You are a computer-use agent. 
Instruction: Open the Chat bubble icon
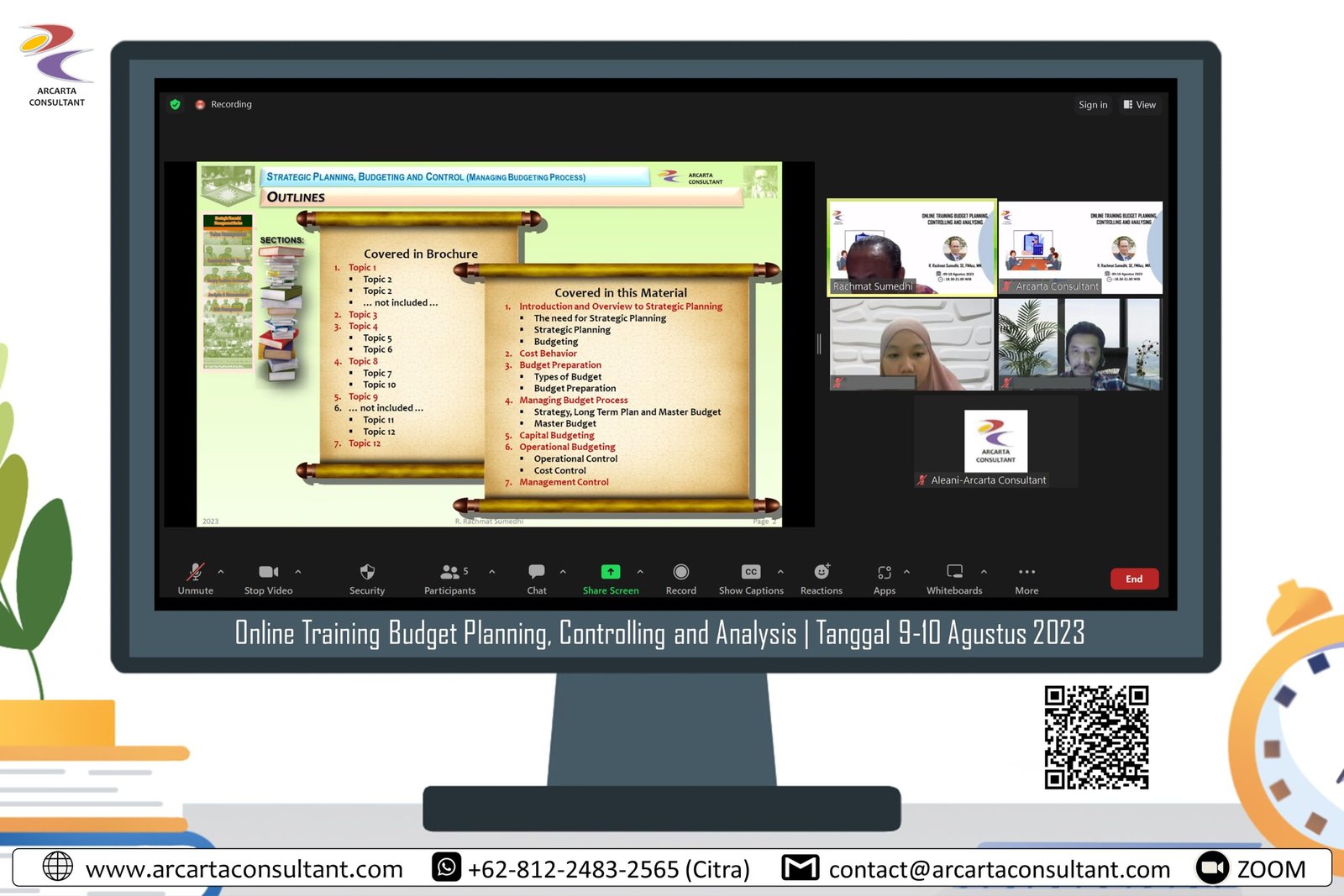(x=537, y=573)
